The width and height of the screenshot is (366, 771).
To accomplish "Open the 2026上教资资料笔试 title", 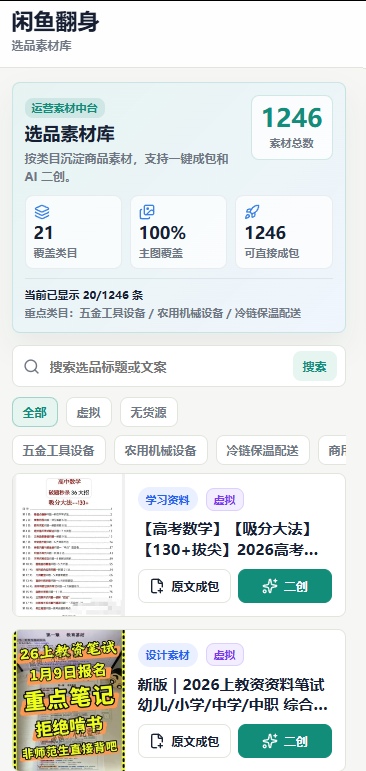I will 232,695.
